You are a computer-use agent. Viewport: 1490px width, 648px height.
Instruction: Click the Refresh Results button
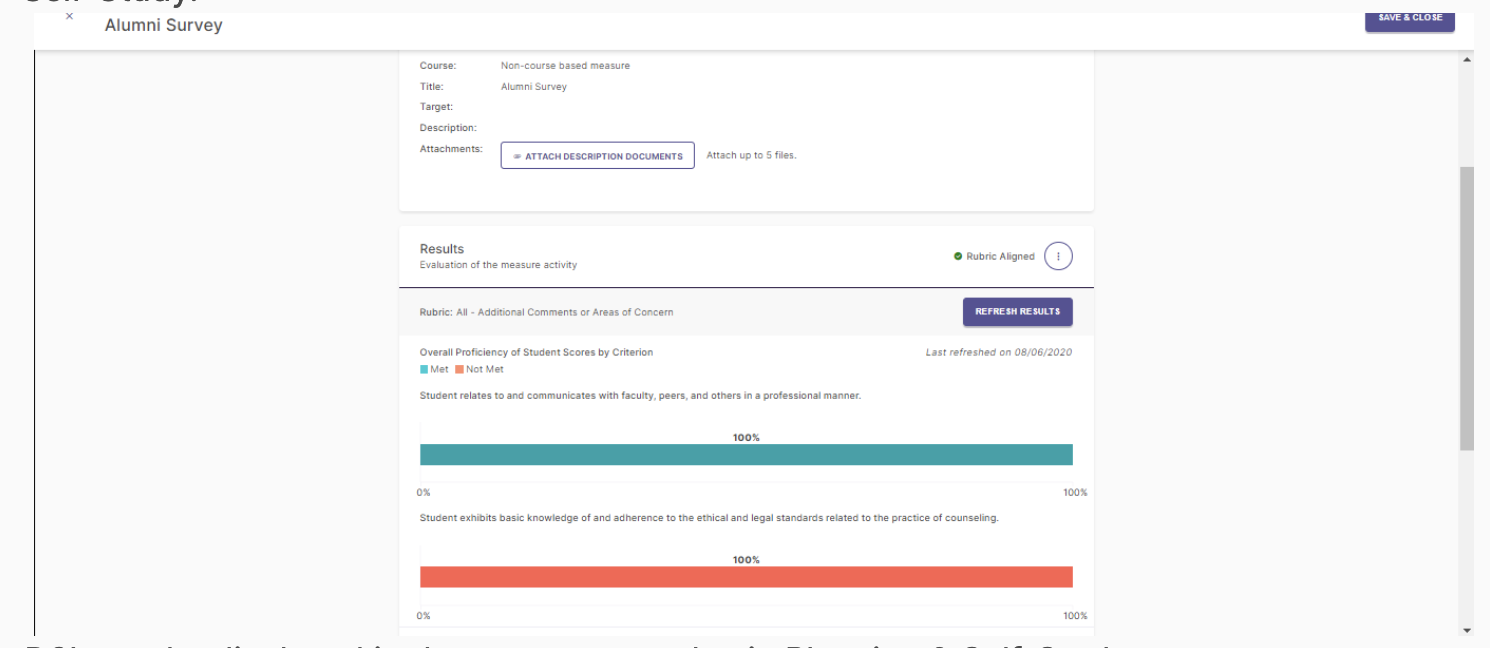1017,312
